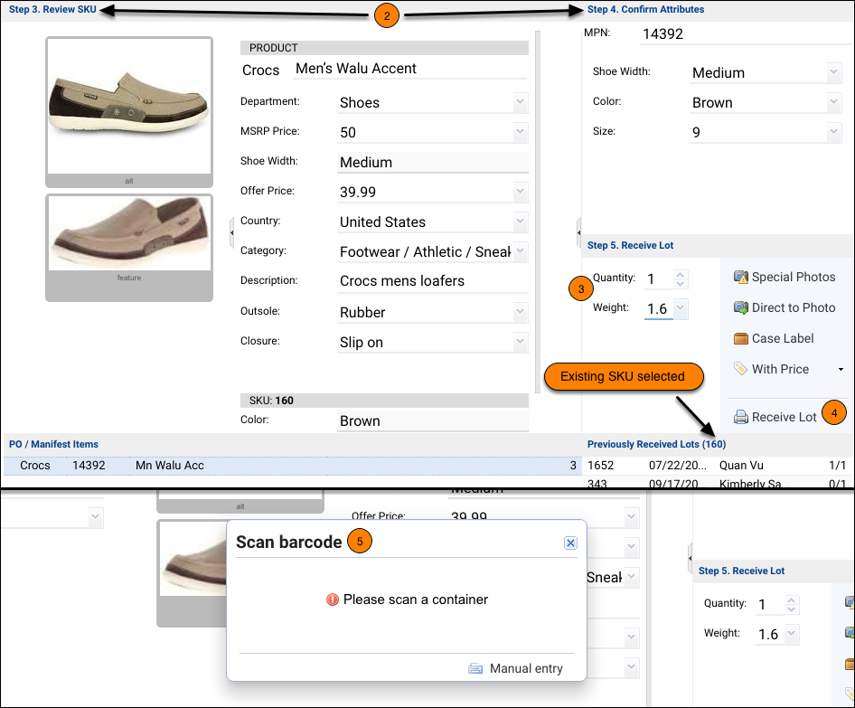The width and height of the screenshot is (855, 708).
Task: Expand the Category dropdown showing Footwear
Action: [520, 251]
